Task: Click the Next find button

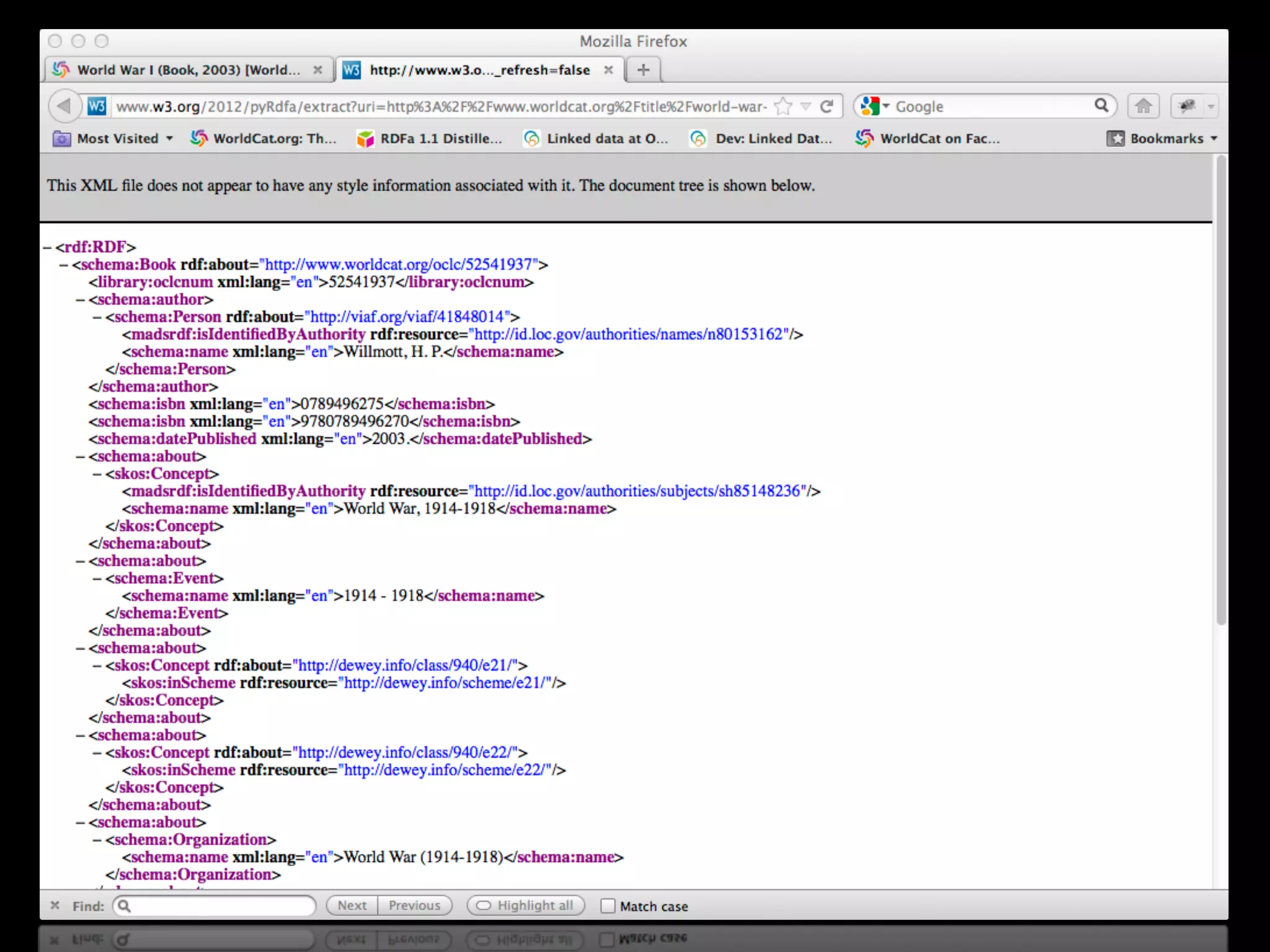Action: click(352, 906)
